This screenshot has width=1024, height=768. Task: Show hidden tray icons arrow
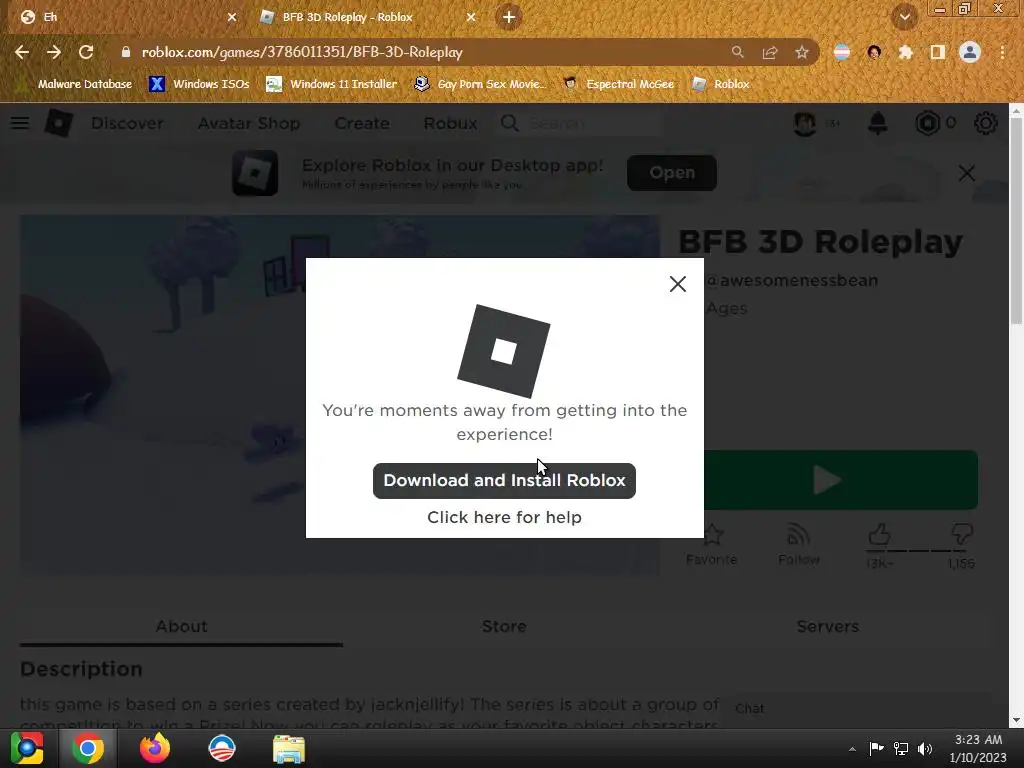[852, 748]
